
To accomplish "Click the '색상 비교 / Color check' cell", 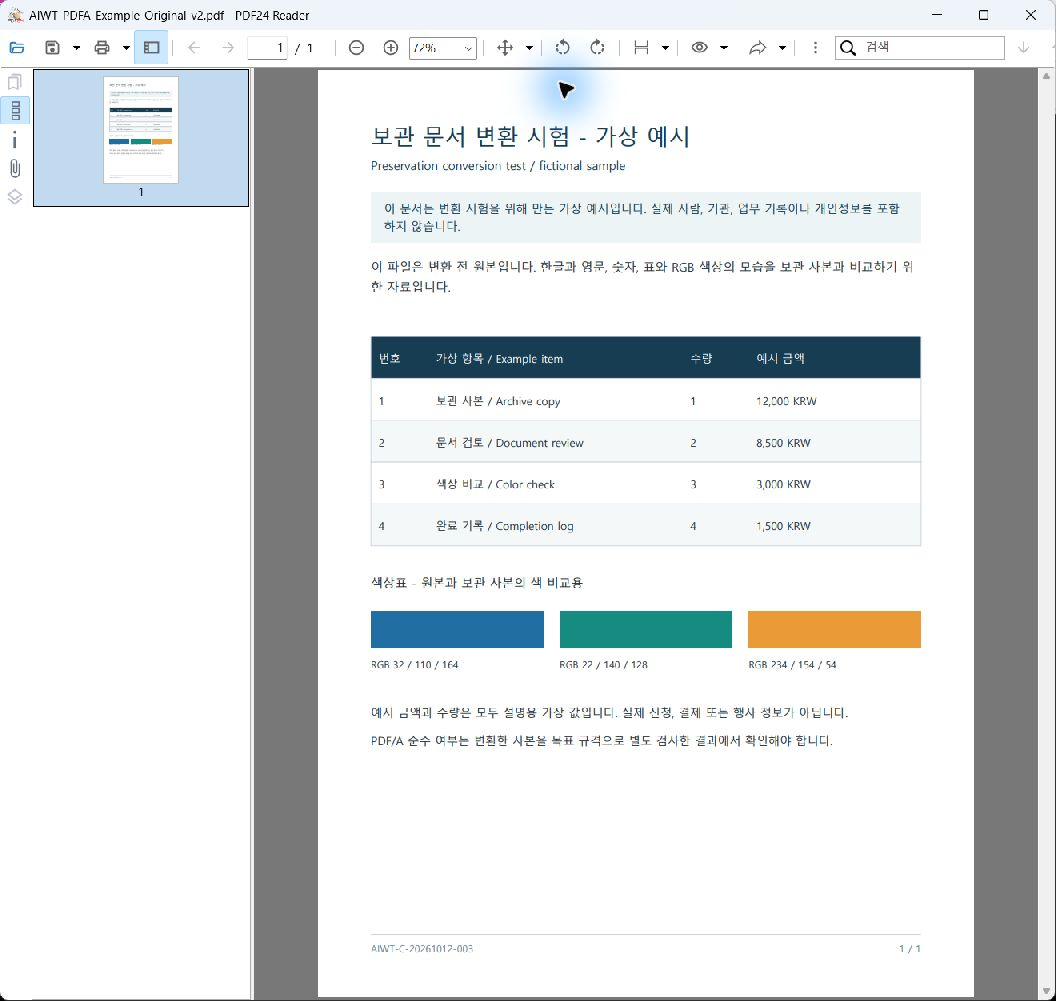I will point(495,484).
